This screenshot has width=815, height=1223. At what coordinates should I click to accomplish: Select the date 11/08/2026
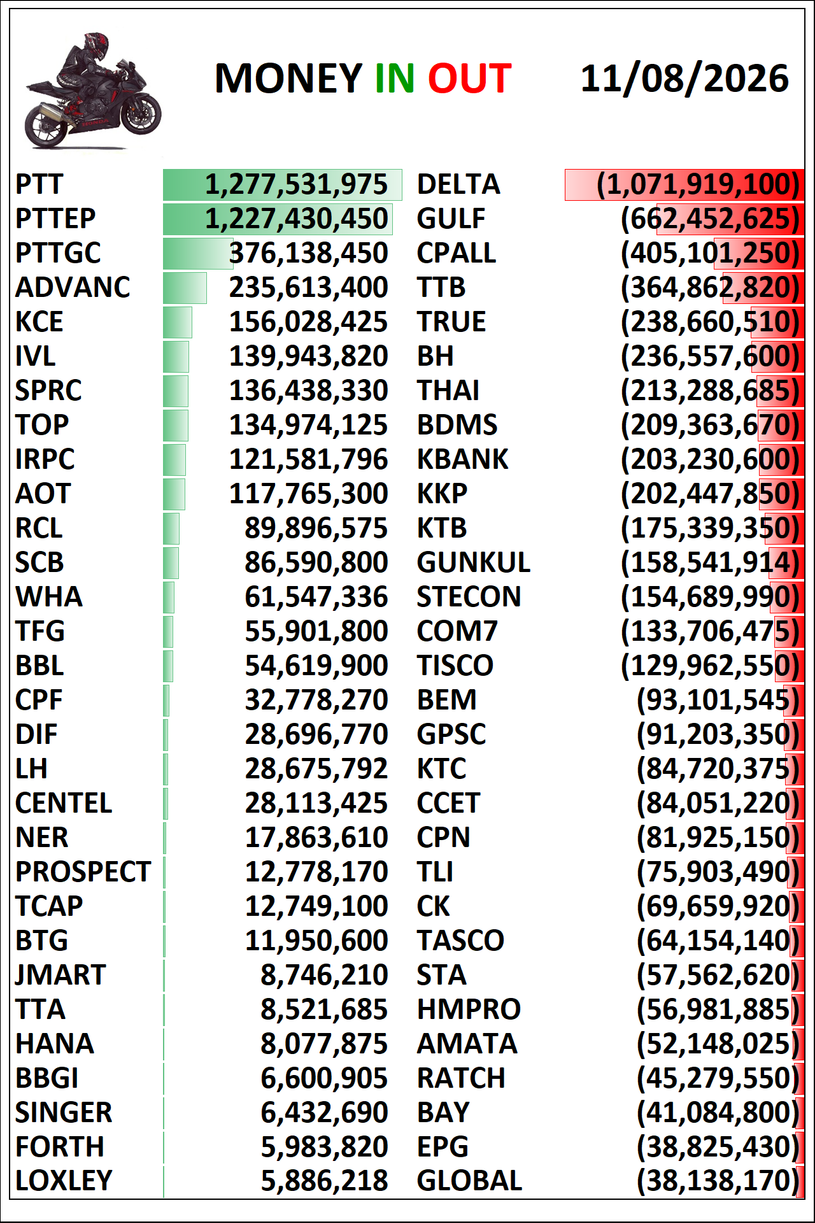click(x=685, y=78)
